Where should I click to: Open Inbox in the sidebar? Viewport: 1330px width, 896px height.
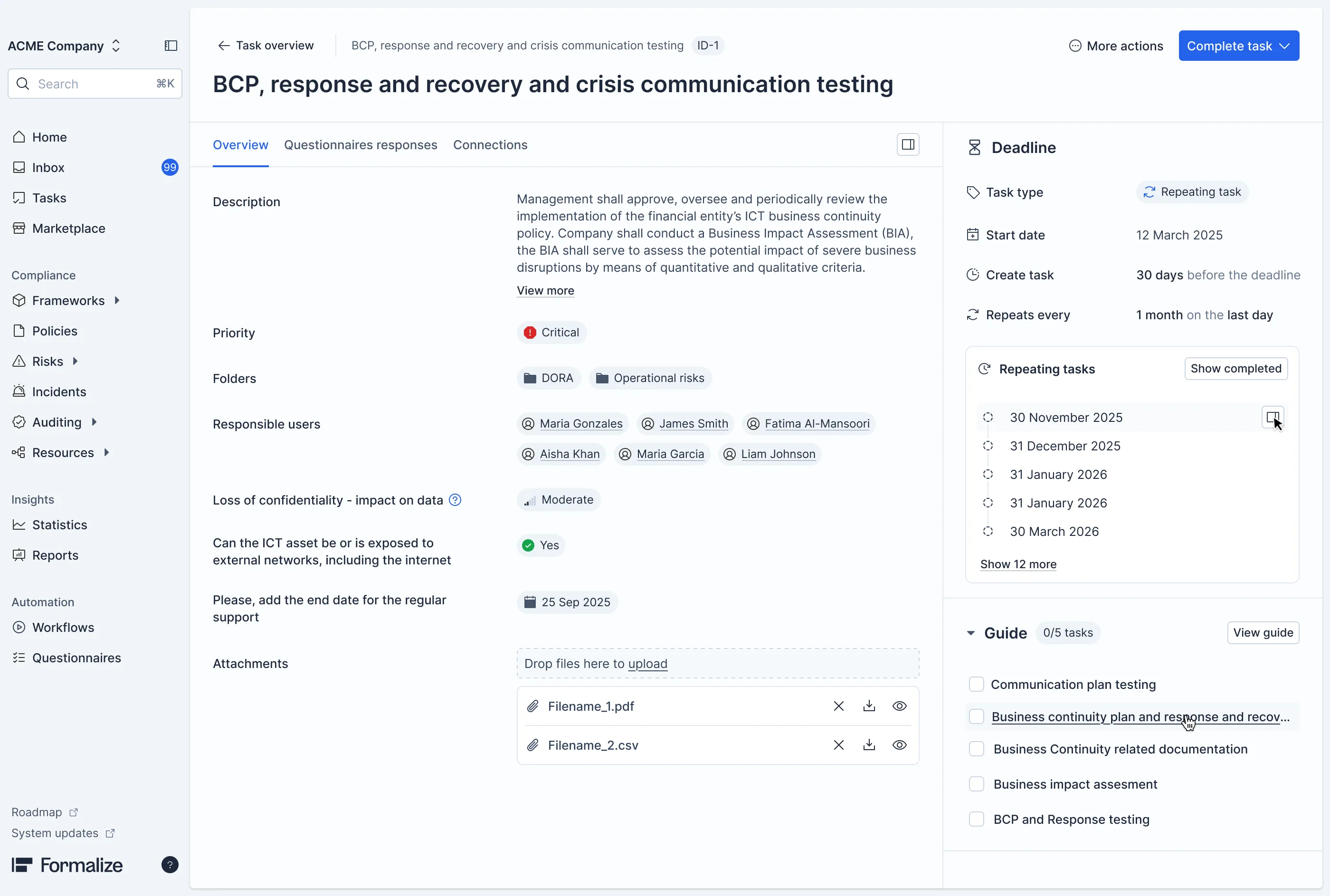[x=48, y=167]
